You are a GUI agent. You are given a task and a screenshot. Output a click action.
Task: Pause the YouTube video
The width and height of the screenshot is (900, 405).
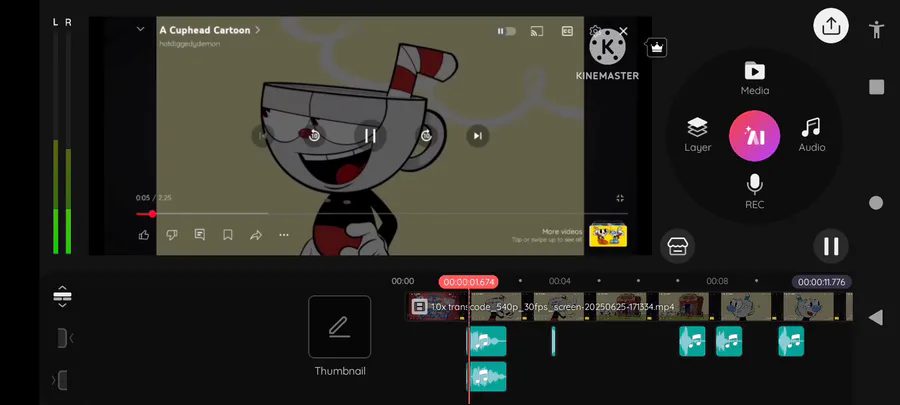click(370, 136)
